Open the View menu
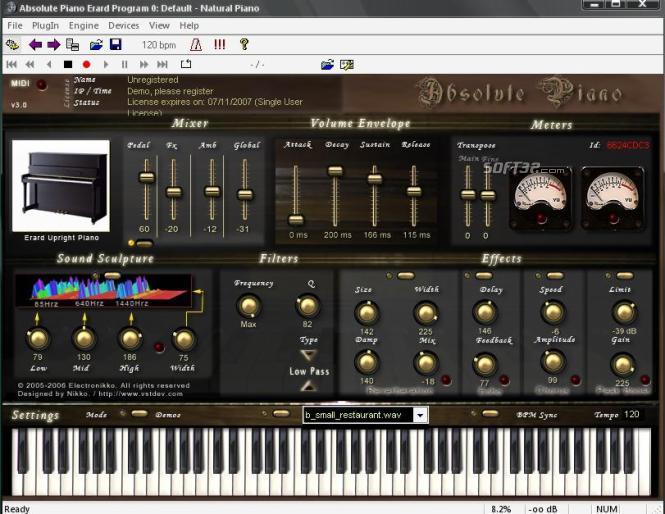This screenshot has height=514, width=665. (159, 25)
